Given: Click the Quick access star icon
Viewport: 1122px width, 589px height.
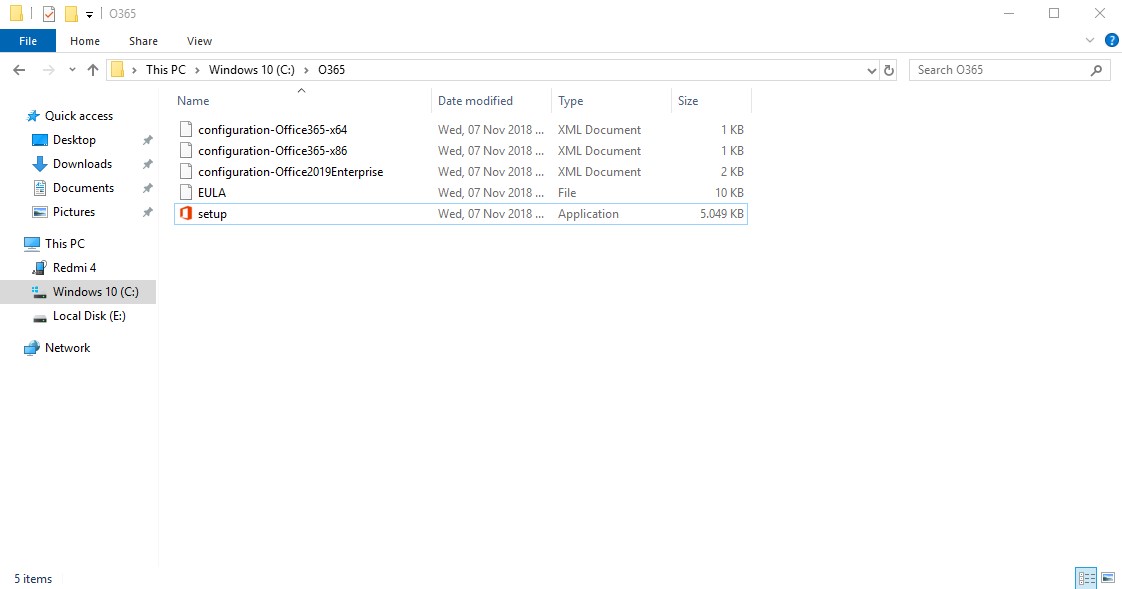Looking at the screenshot, I should click(33, 116).
